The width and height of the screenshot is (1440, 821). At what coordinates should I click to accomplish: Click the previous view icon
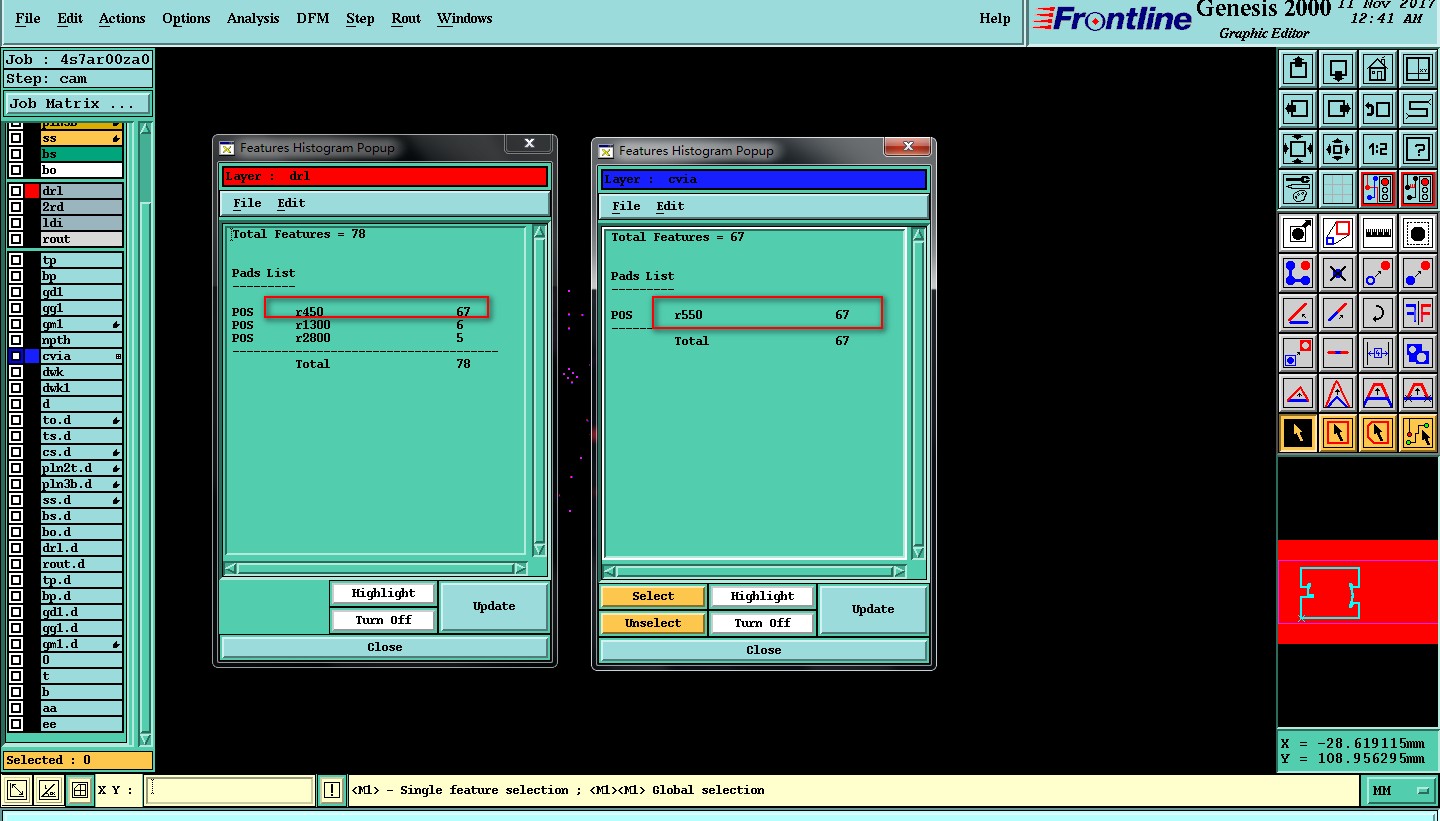click(x=1377, y=109)
